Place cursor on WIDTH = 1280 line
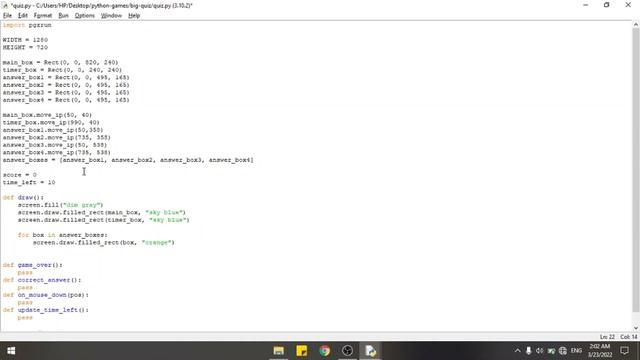 tap(25, 40)
